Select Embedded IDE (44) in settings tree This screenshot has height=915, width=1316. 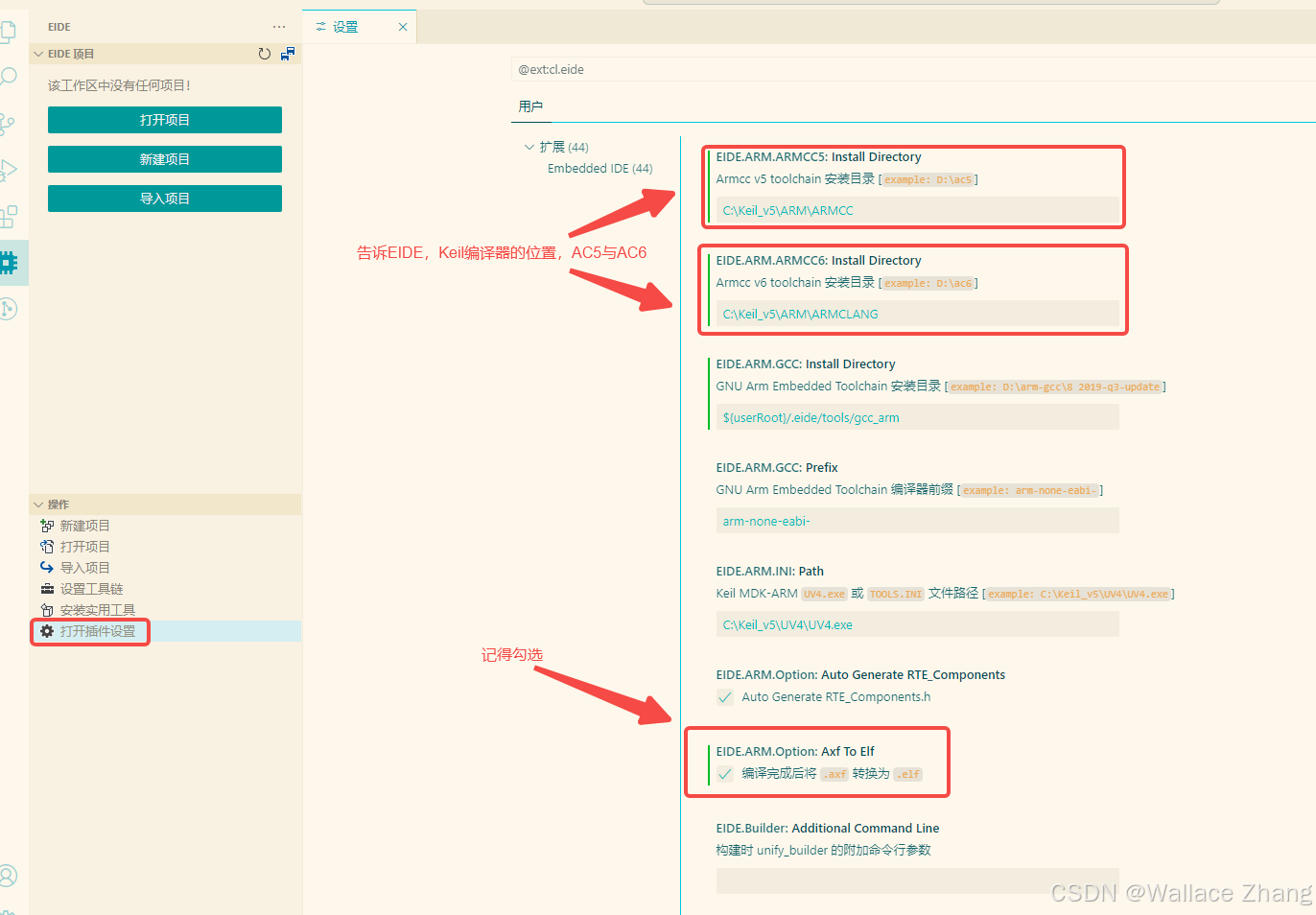[600, 169]
